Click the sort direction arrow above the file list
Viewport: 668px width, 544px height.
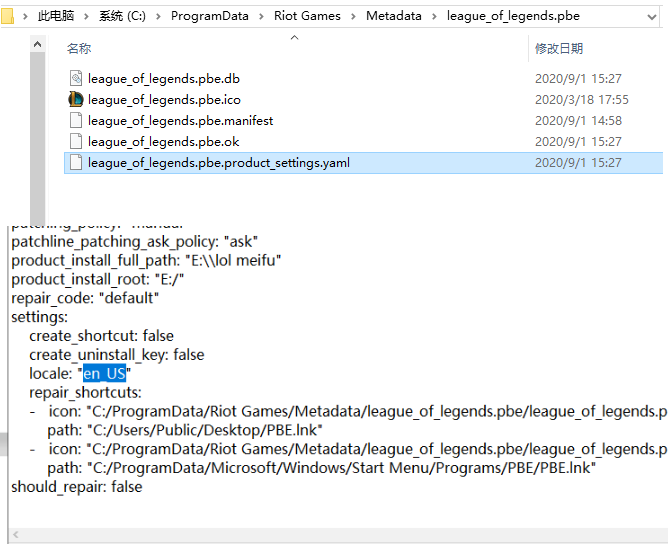294,37
